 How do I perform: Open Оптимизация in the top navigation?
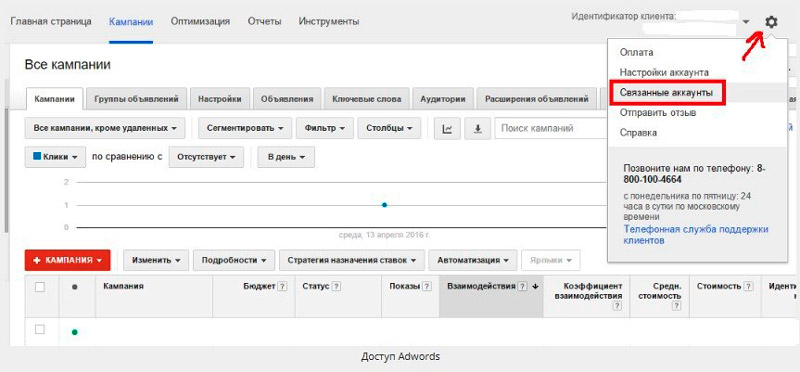[x=201, y=21]
